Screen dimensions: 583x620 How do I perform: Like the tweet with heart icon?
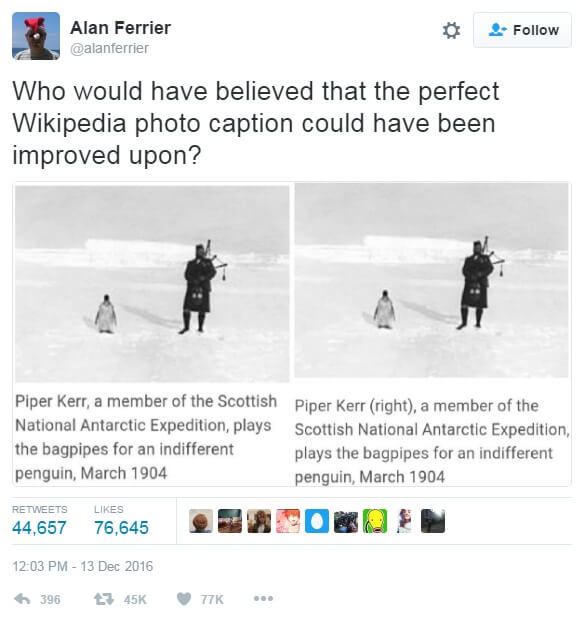point(184,599)
